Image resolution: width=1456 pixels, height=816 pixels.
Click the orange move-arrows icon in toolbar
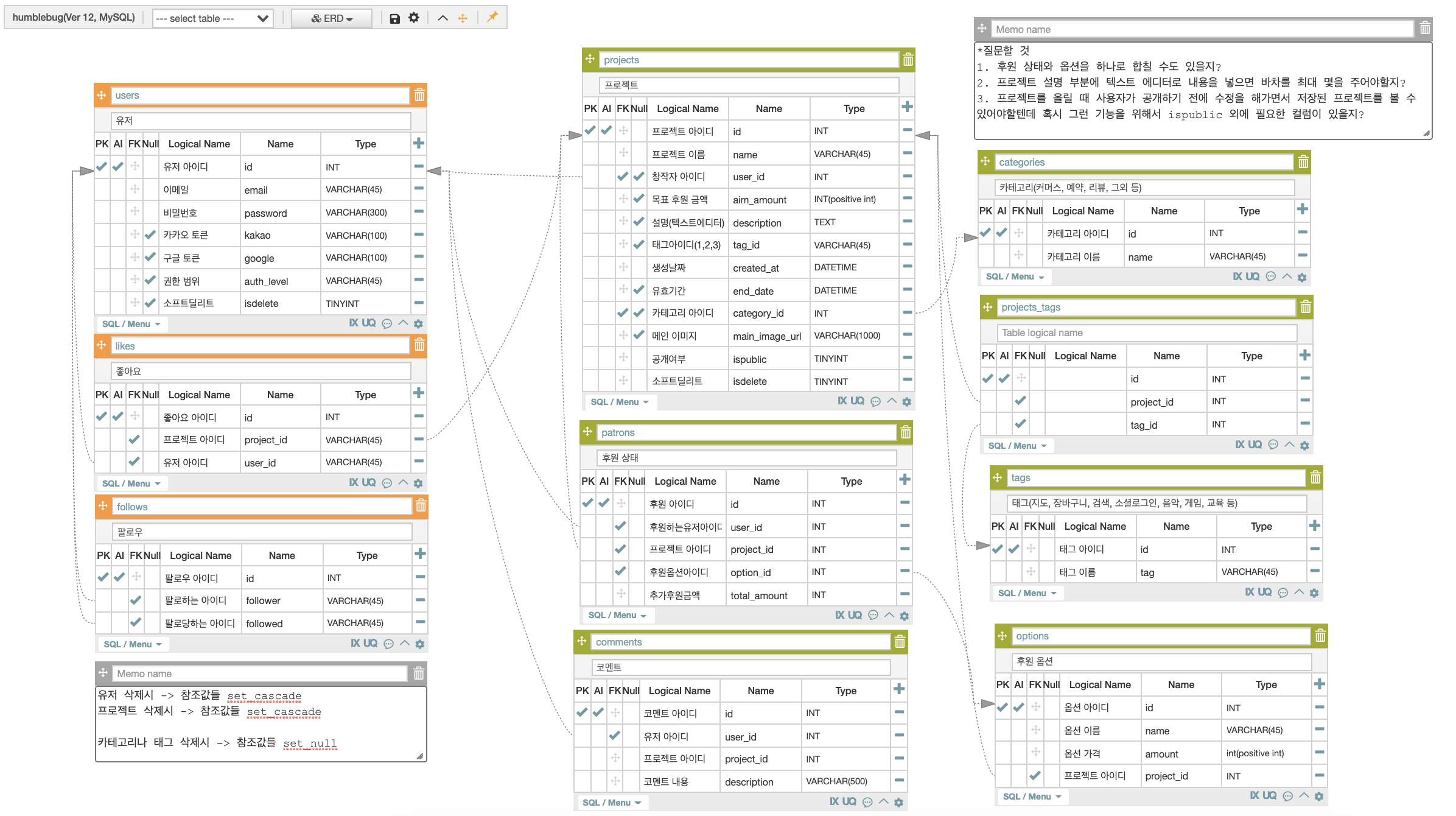coord(463,18)
